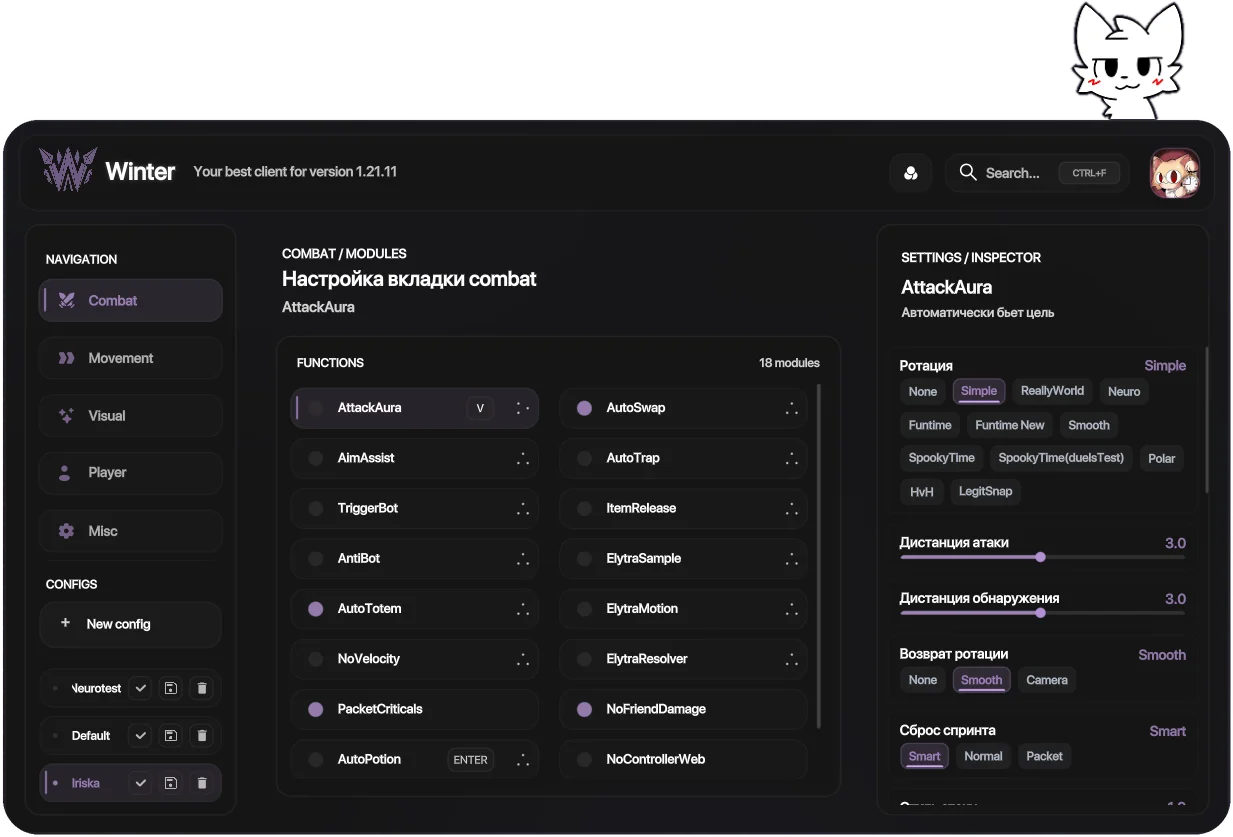This screenshot has width=1233, height=837.
Task: Click the settings inspector scrollbar
Action: coord(1207,420)
